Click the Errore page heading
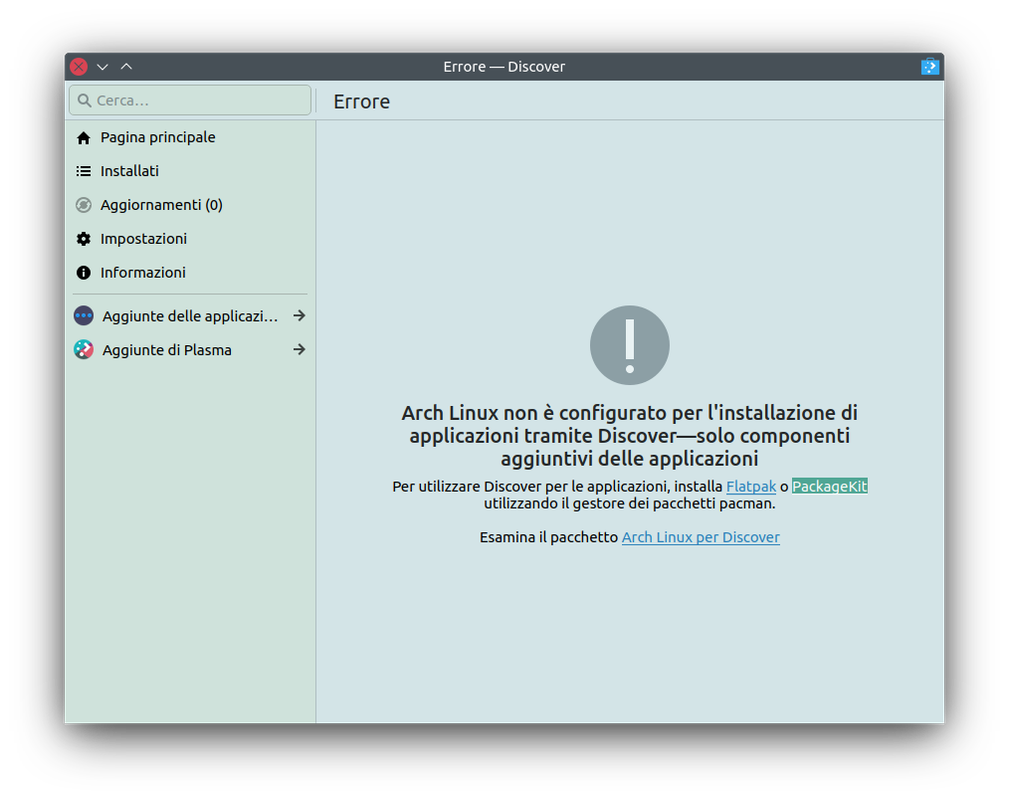Image resolution: width=1009 pixels, height=800 pixels. coord(362,102)
